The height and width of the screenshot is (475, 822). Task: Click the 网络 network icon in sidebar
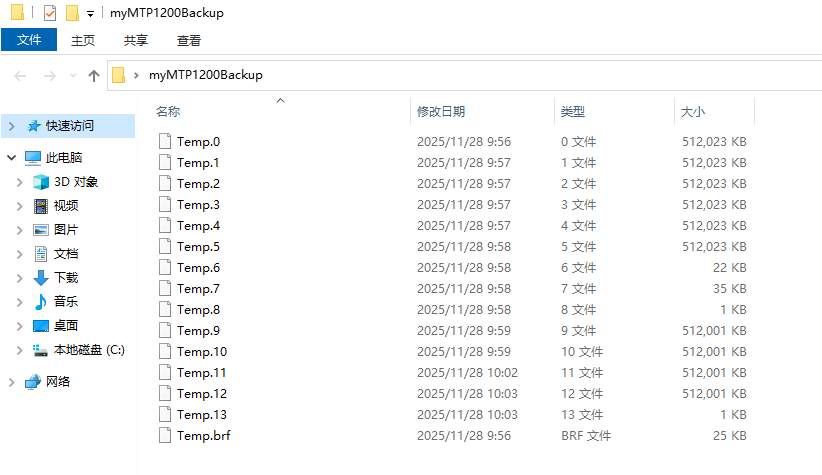(x=33, y=382)
